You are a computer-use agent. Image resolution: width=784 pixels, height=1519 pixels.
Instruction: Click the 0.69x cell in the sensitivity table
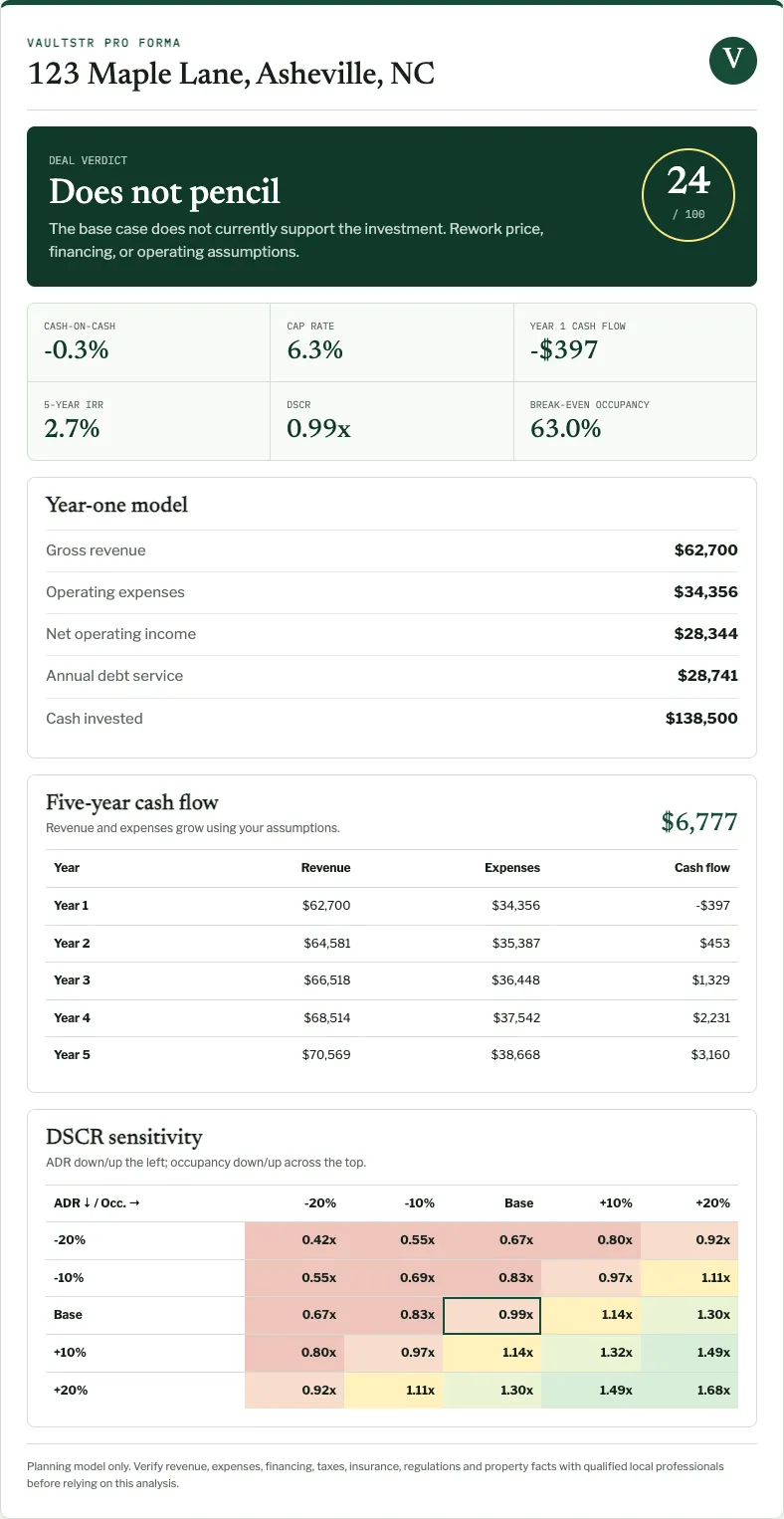pos(393,1277)
